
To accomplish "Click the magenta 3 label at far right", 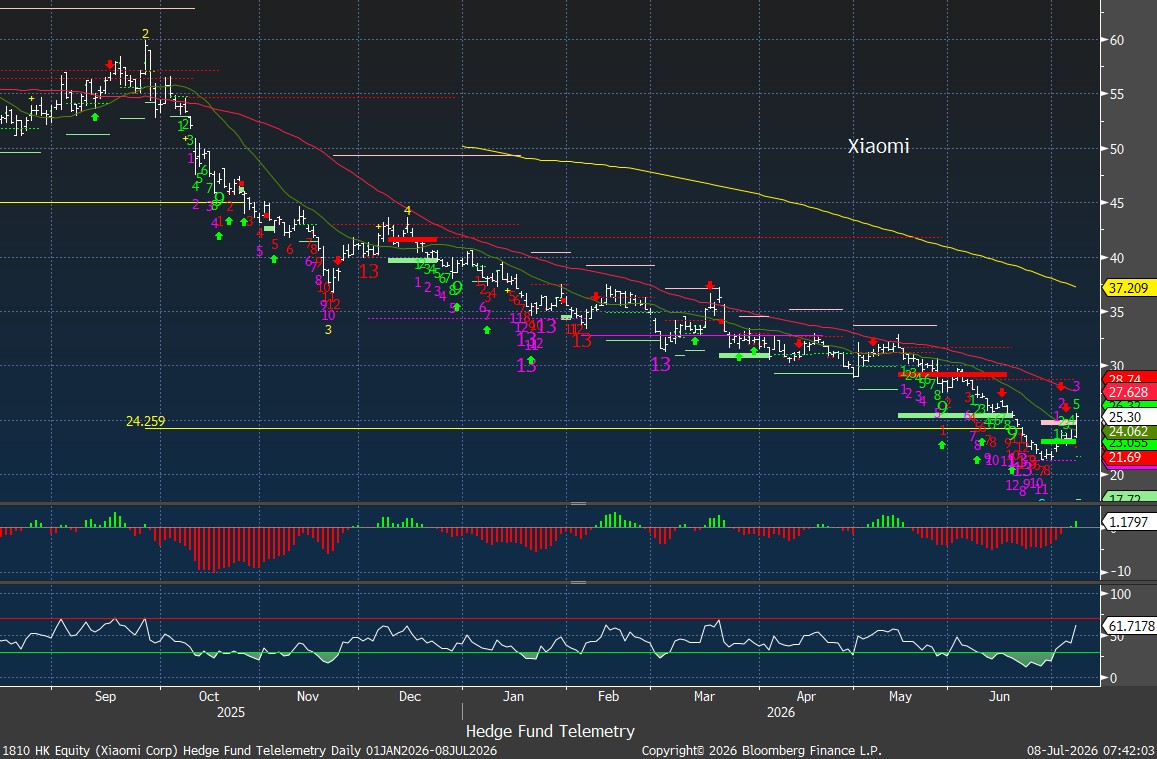I will (x=1076, y=386).
